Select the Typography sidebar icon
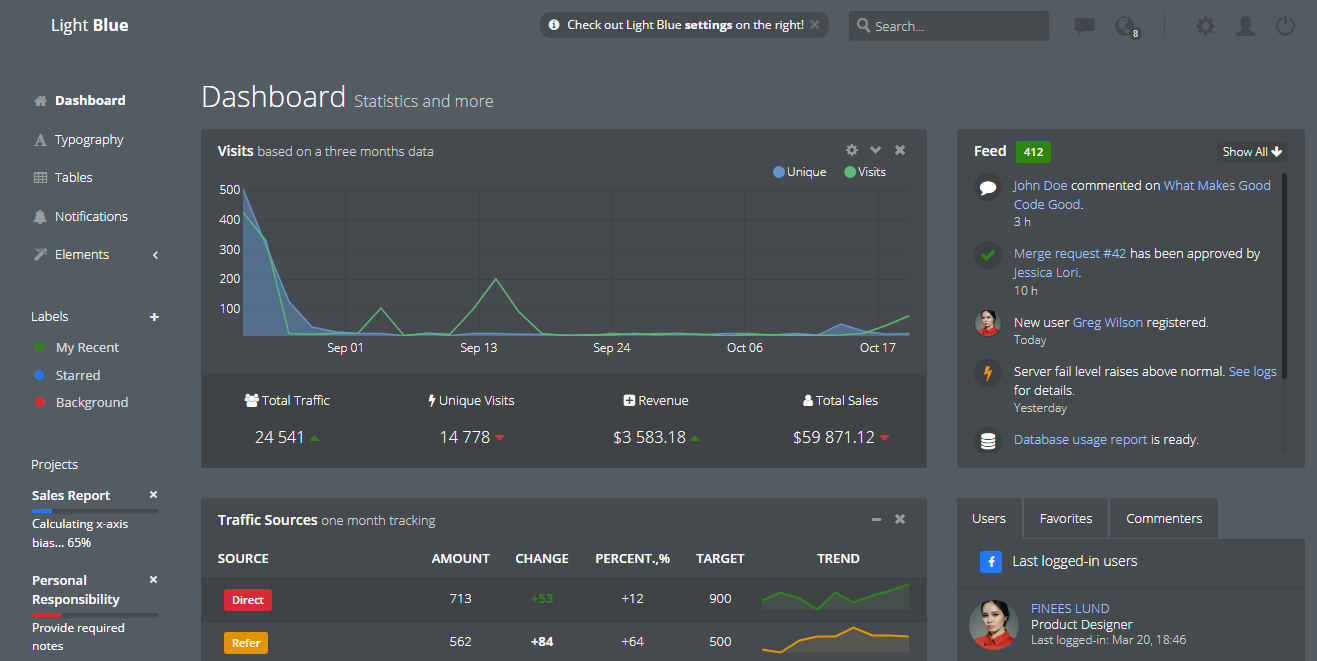The height and width of the screenshot is (661, 1317). (x=39, y=139)
